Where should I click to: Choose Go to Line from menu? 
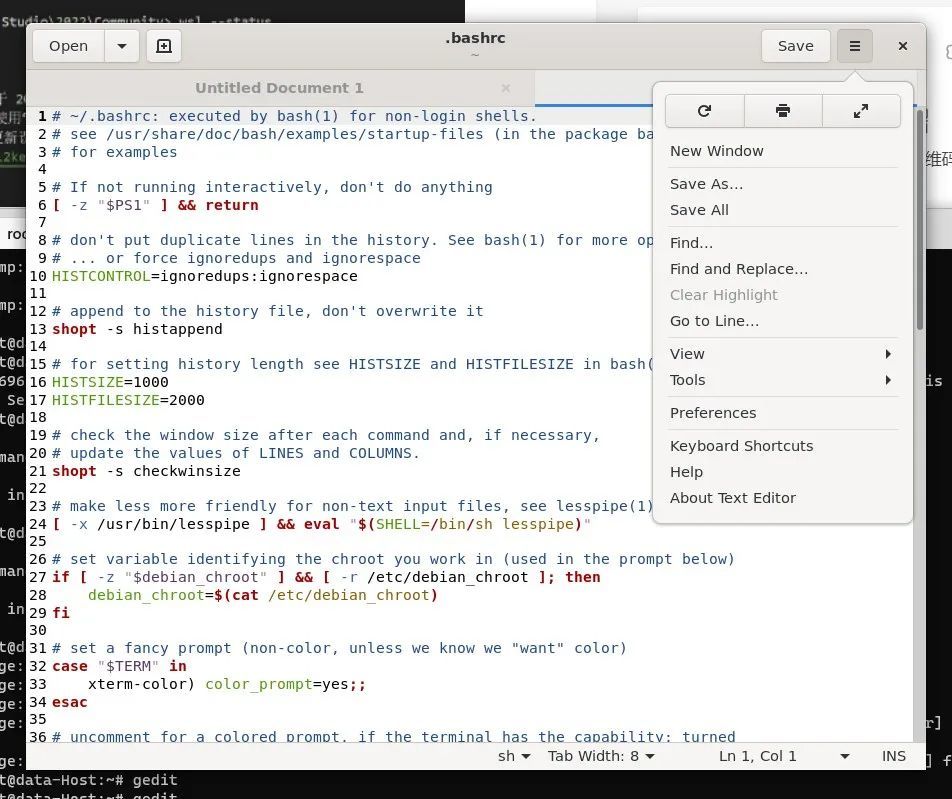714,321
